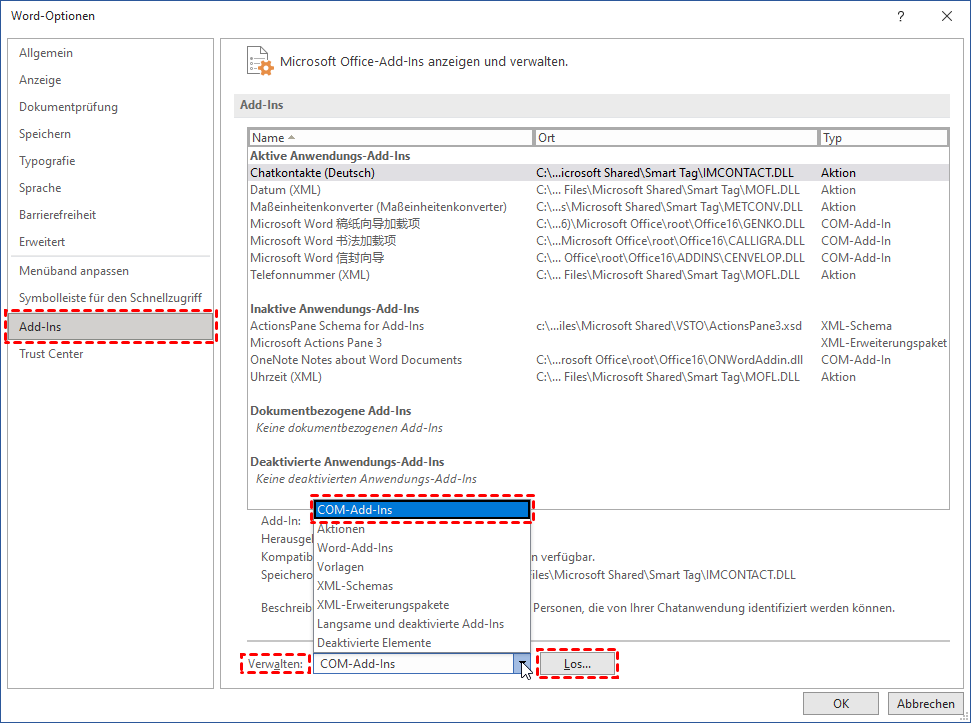Image resolution: width=971 pixels, height=723 pixels.
Task: Click the Ort column header
Action: [x=676, y=137]
